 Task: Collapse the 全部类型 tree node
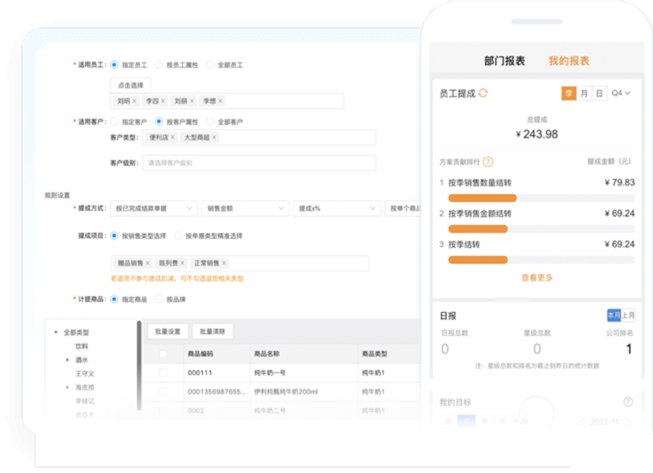(x=56, y=332)
